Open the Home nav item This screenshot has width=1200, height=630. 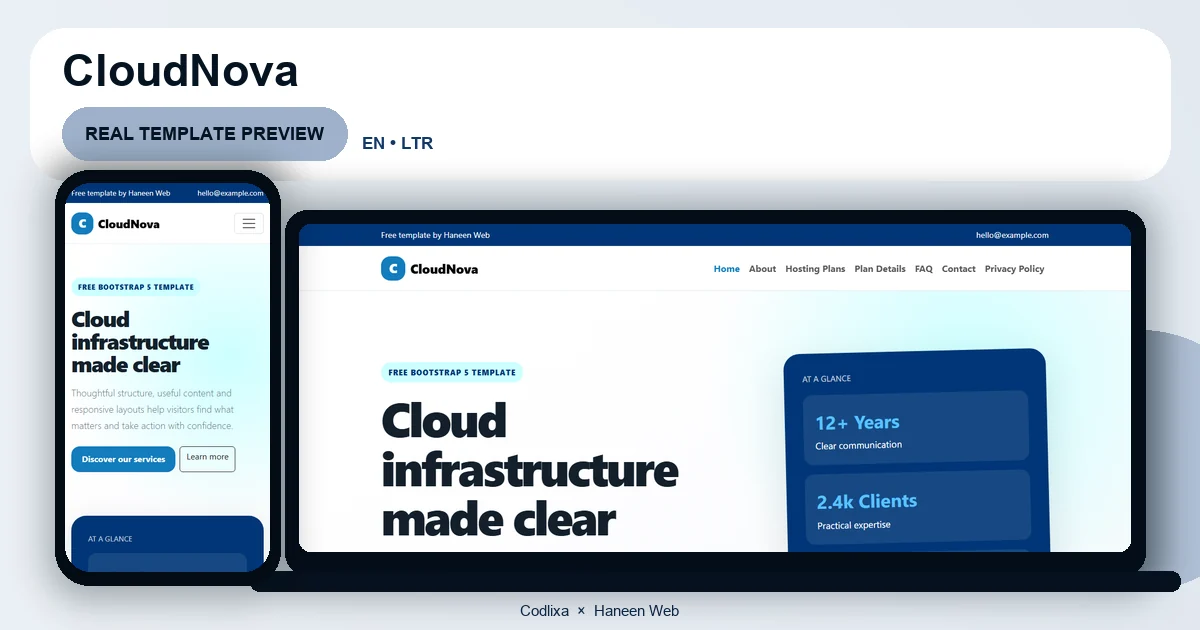pos(727,269)
